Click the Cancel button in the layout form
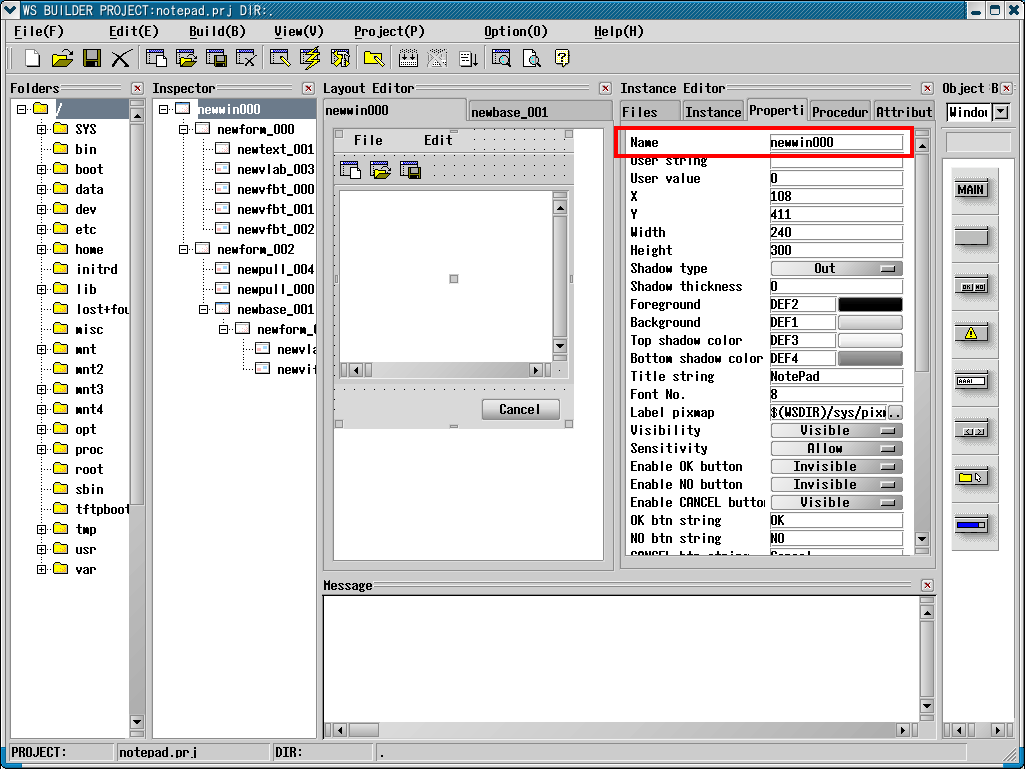1025x769 pixels. point(520,409)
